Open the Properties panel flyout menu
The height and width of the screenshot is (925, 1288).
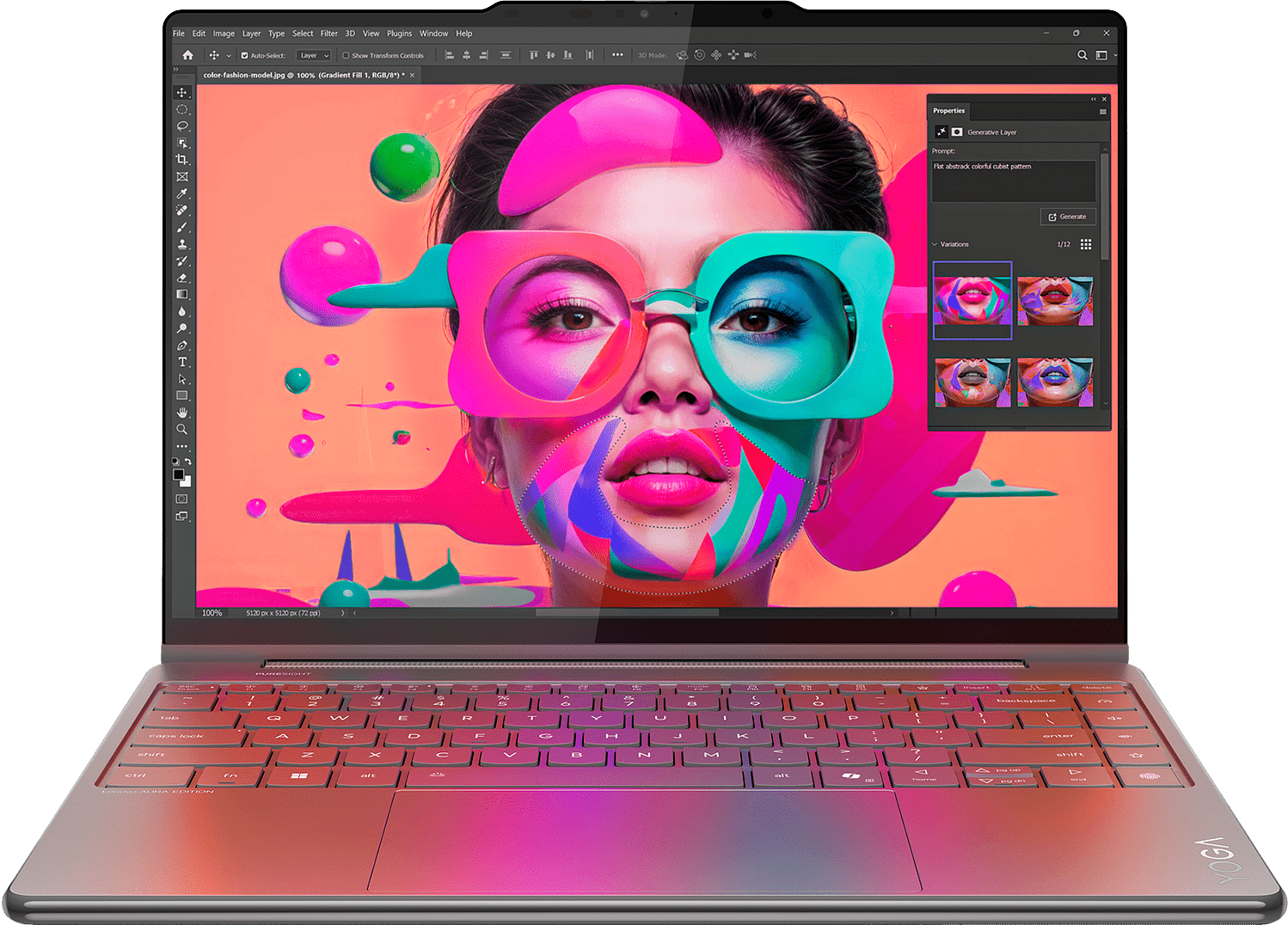pos(1102,112)
